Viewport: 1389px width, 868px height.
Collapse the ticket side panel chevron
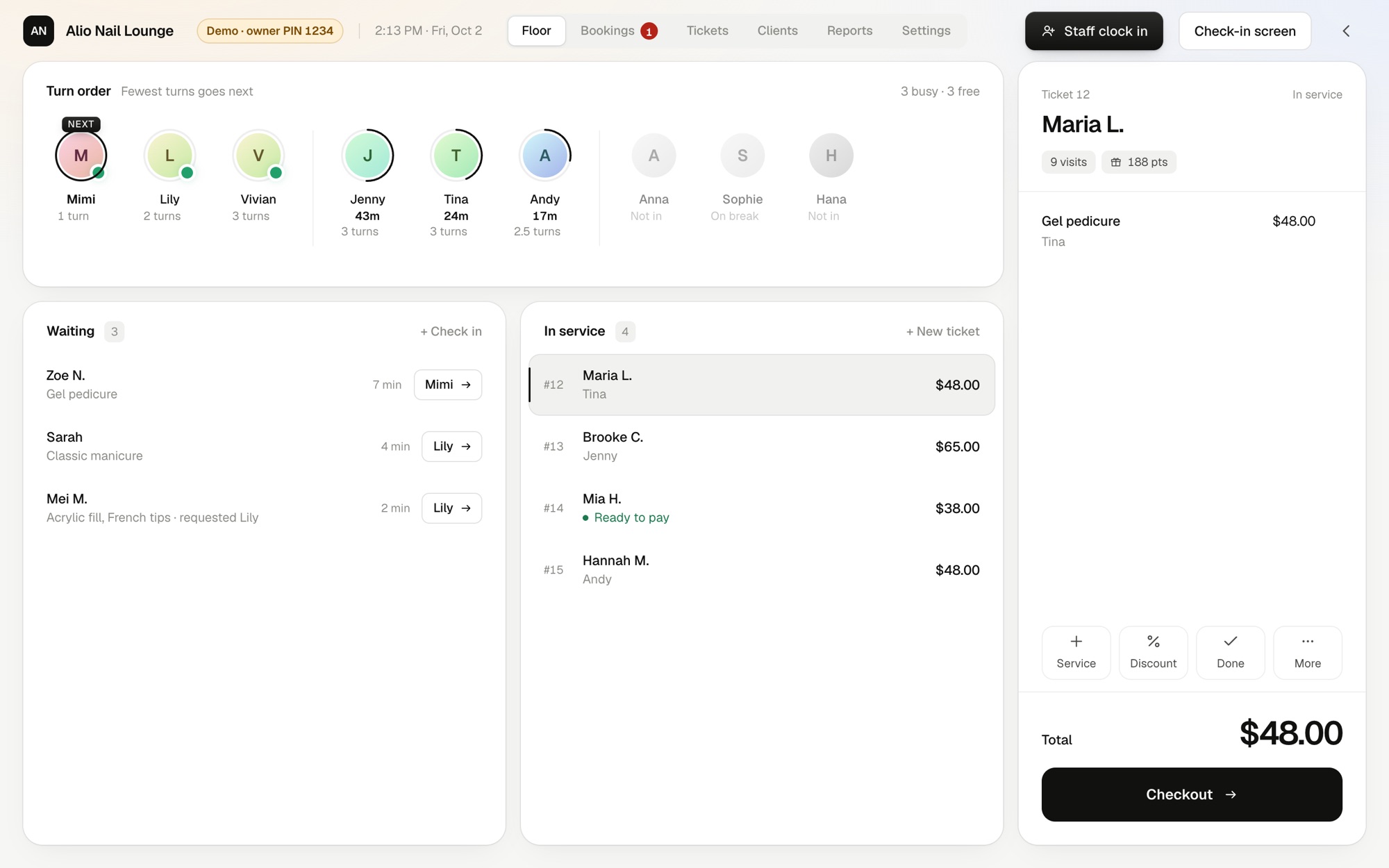[1346, 31]
